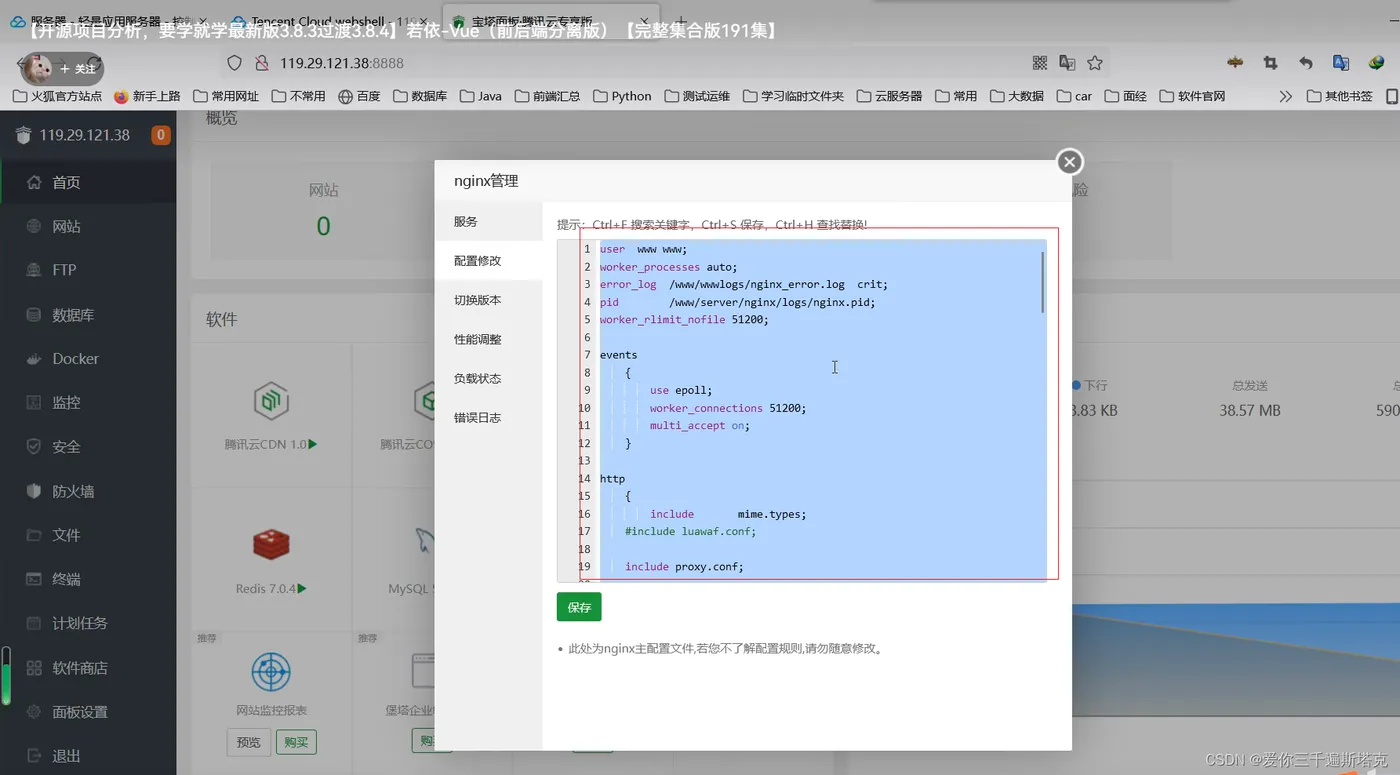Screen dimensions: 1400x775
Task: Click the 购买 button under 网站监控报表
Action: pos(296,742)
